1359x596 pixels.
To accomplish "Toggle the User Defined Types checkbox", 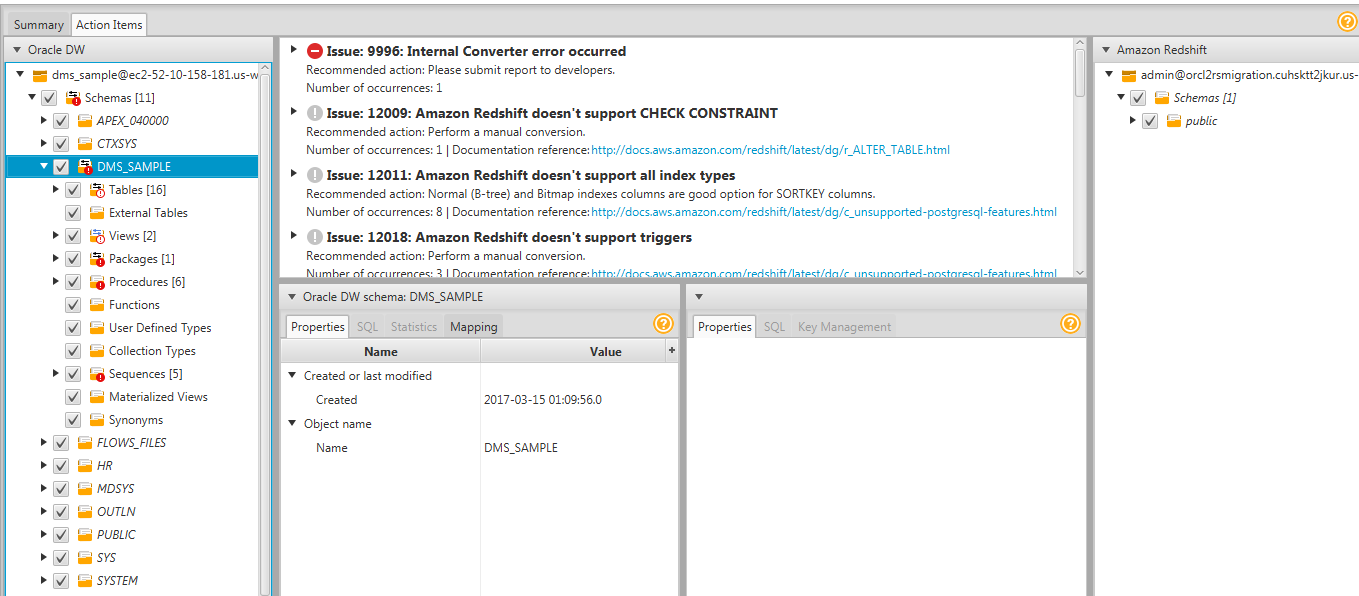I will click(73, 328).
